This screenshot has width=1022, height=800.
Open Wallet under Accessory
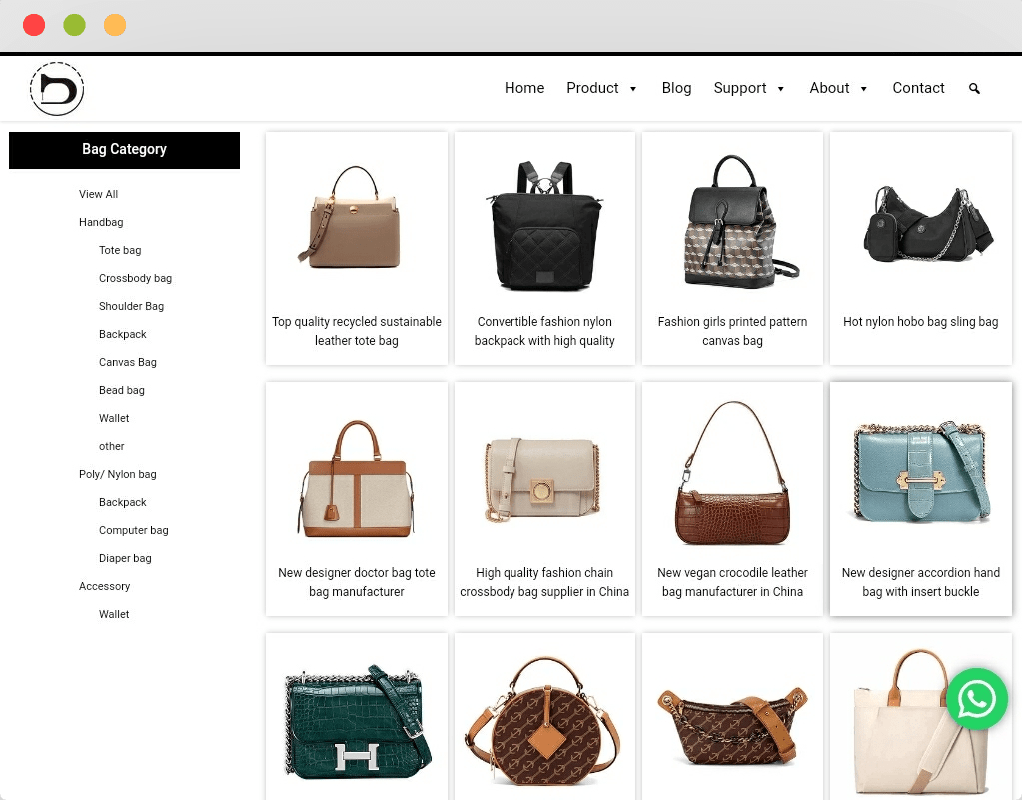coord(114,615)
